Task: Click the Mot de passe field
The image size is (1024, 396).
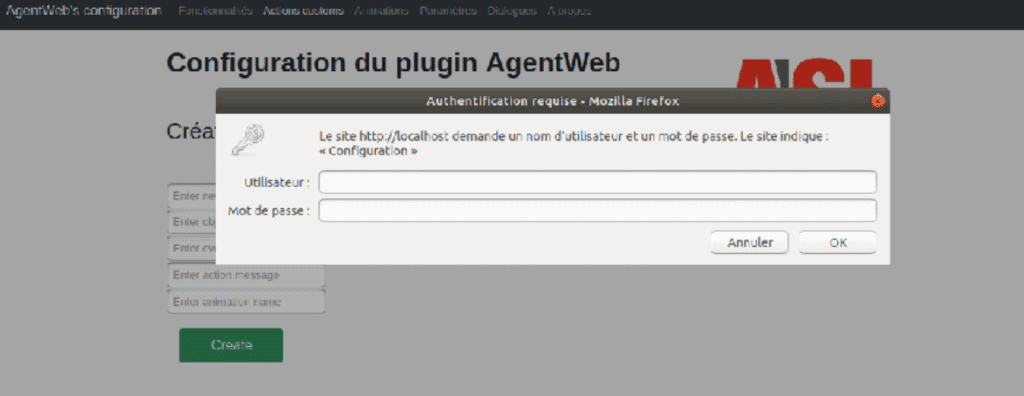Action: tap(597, 210)
